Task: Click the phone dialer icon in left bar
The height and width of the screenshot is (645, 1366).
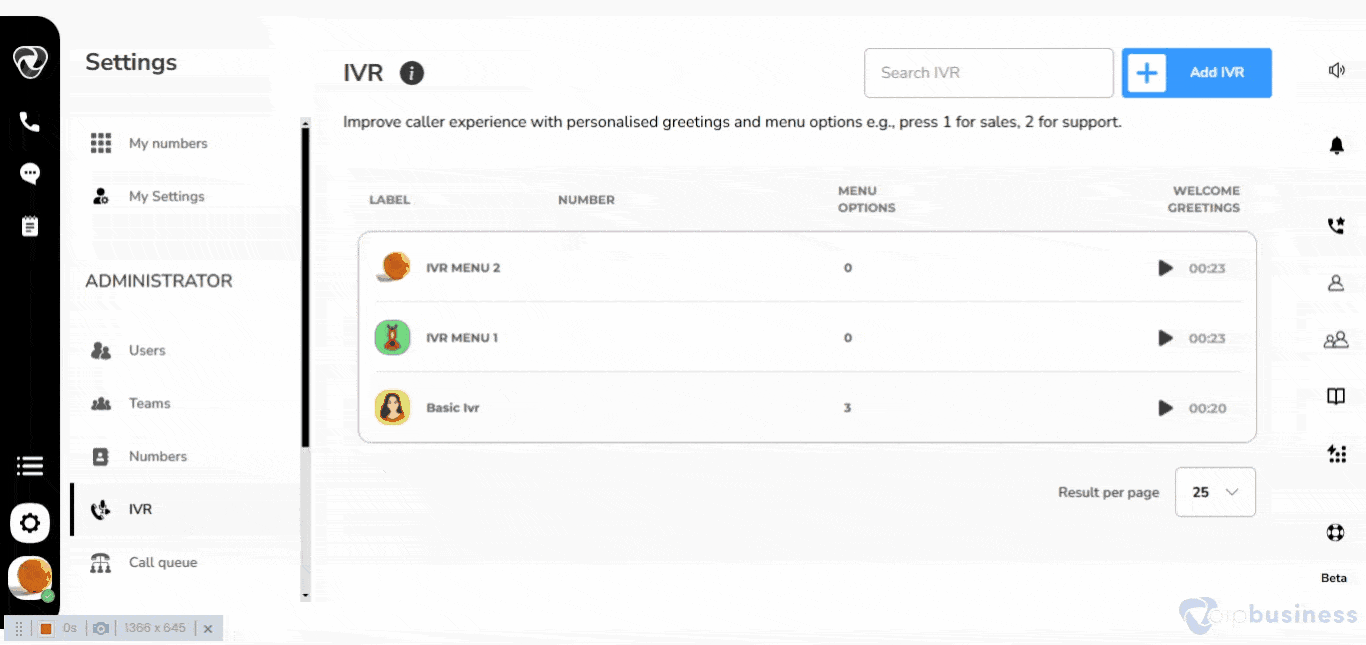Action: [30, 122]
